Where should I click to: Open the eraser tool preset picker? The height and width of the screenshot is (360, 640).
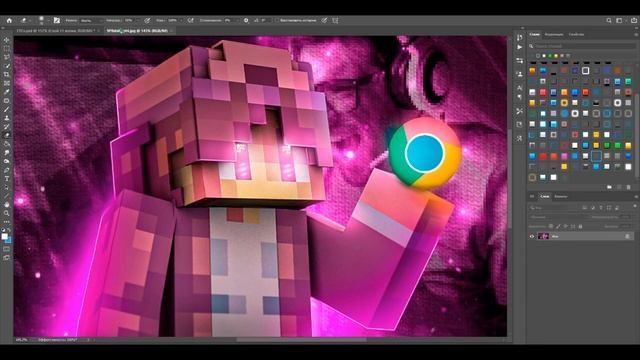[x=25, y=20]
